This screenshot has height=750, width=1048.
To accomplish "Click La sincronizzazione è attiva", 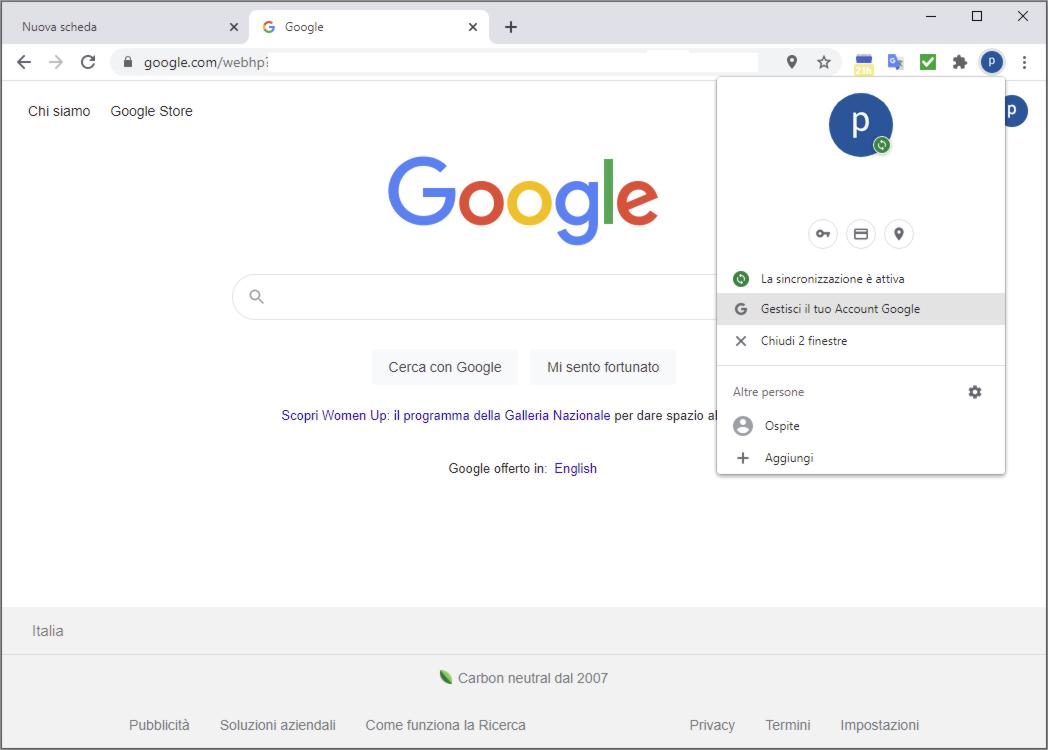I will tap(861, 279).
